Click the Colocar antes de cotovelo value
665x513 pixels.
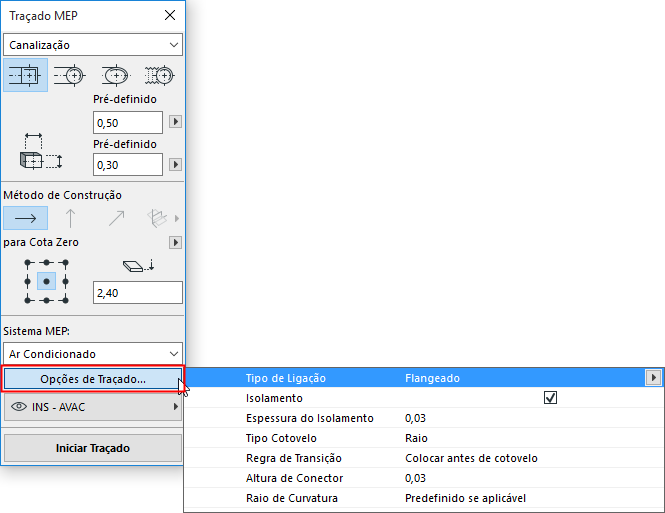[471, 458]
